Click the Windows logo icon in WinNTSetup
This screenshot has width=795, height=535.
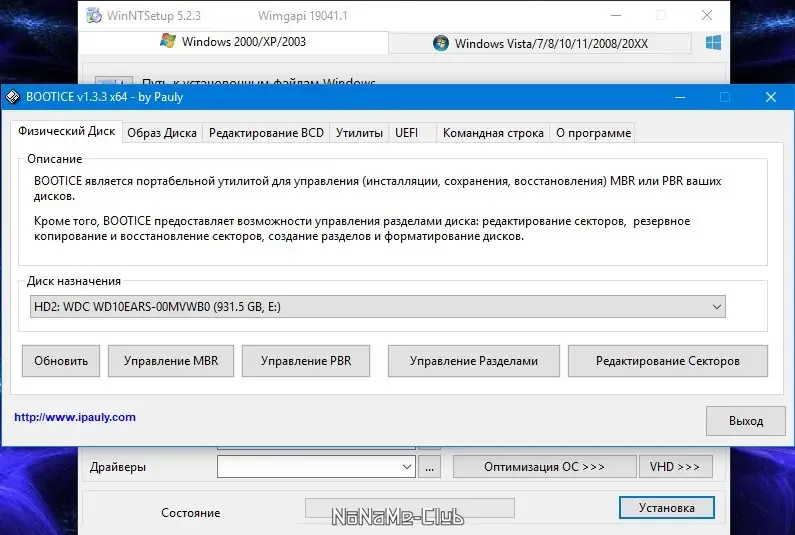[713, 43]
